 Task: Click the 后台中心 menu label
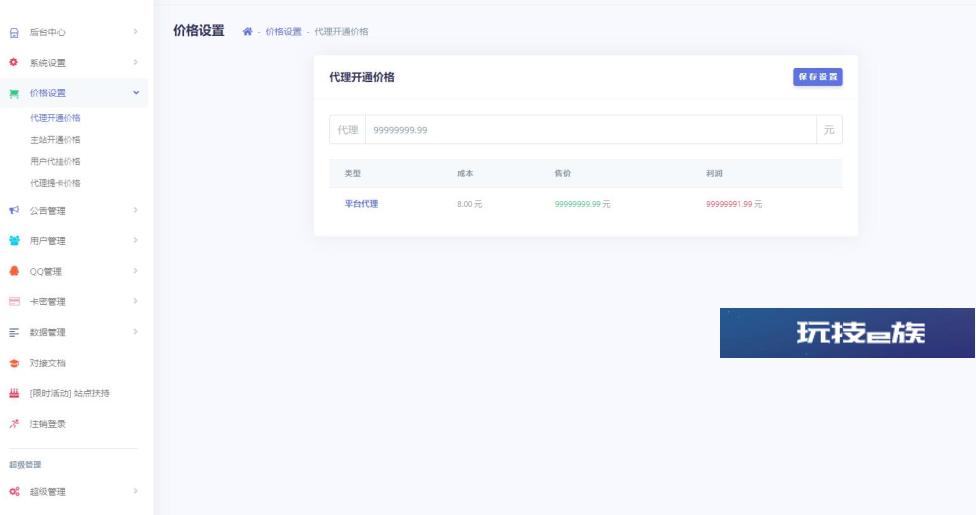(x=47, y=32)
